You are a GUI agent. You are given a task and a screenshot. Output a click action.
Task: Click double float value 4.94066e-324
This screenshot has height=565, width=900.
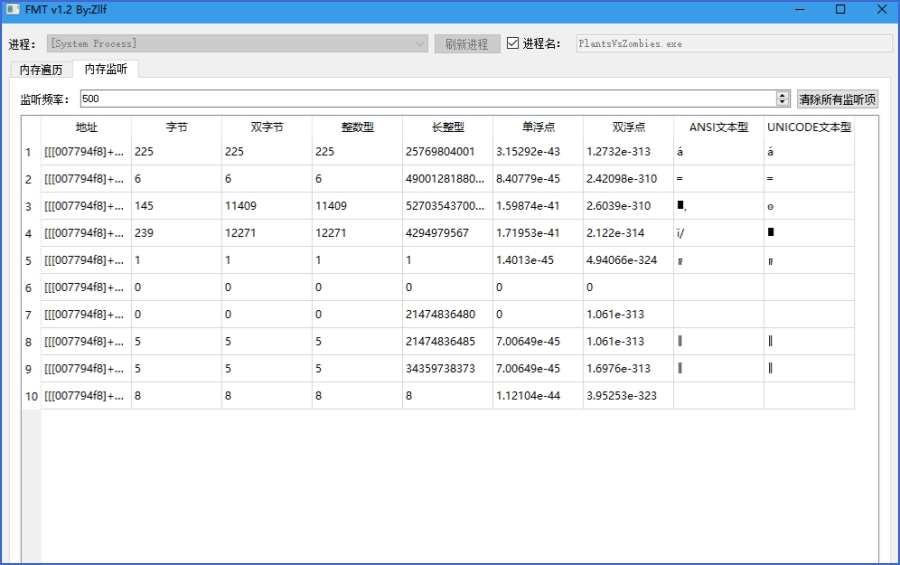(x=629, y=260)
